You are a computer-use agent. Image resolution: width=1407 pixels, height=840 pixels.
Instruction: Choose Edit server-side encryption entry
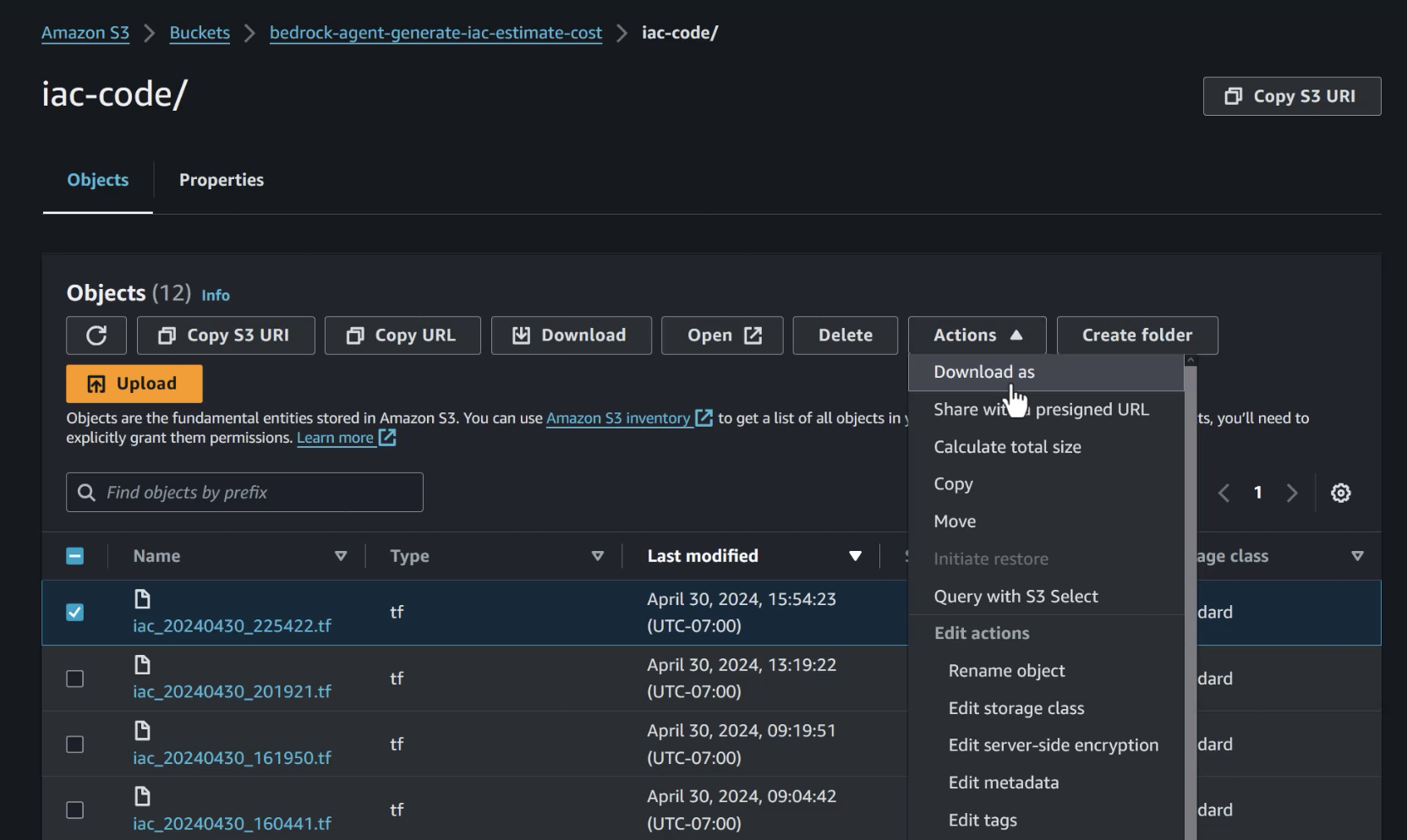click(x=1046, y=745)
